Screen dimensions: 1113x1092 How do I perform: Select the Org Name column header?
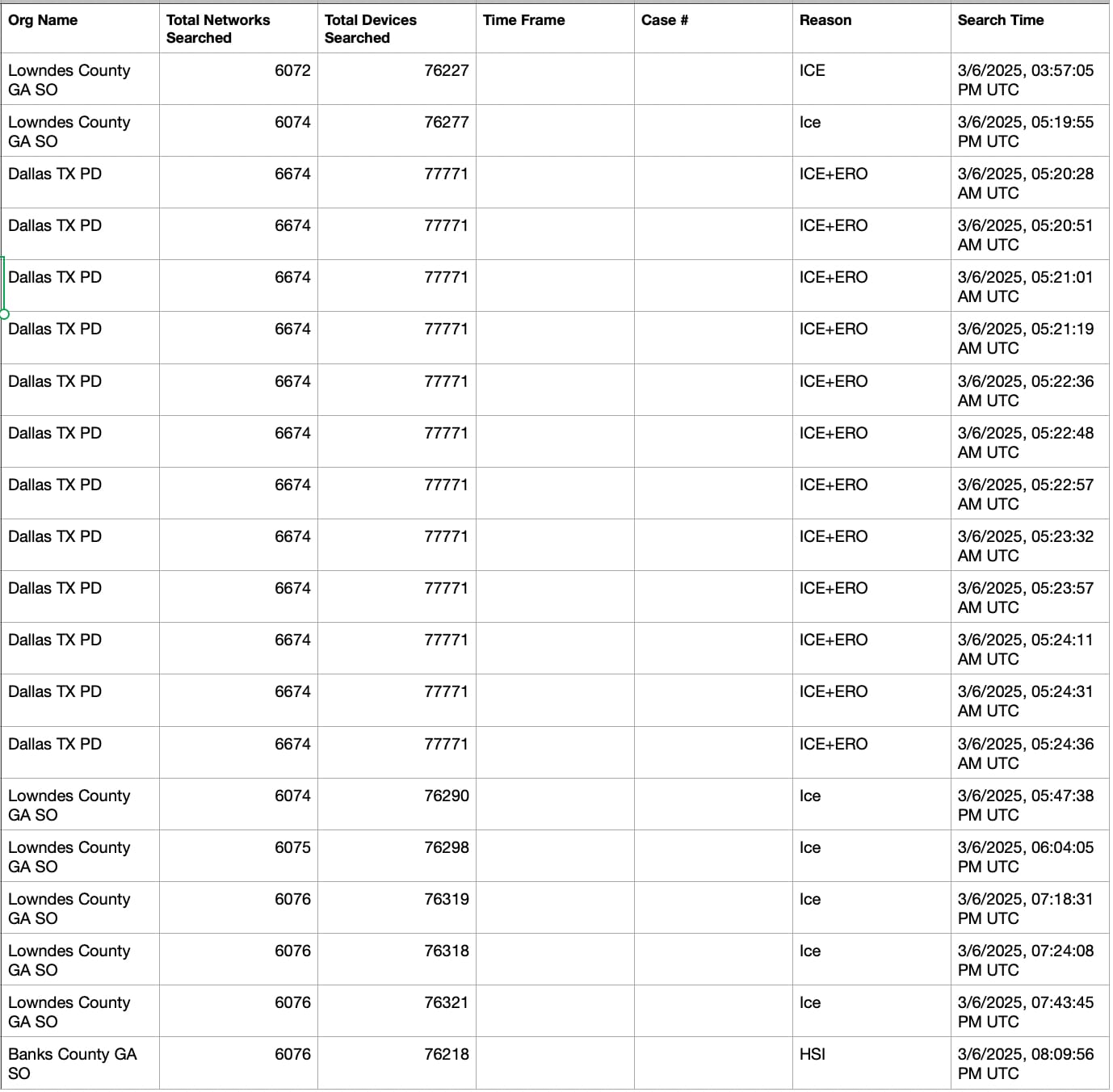(x=80, y=28)
